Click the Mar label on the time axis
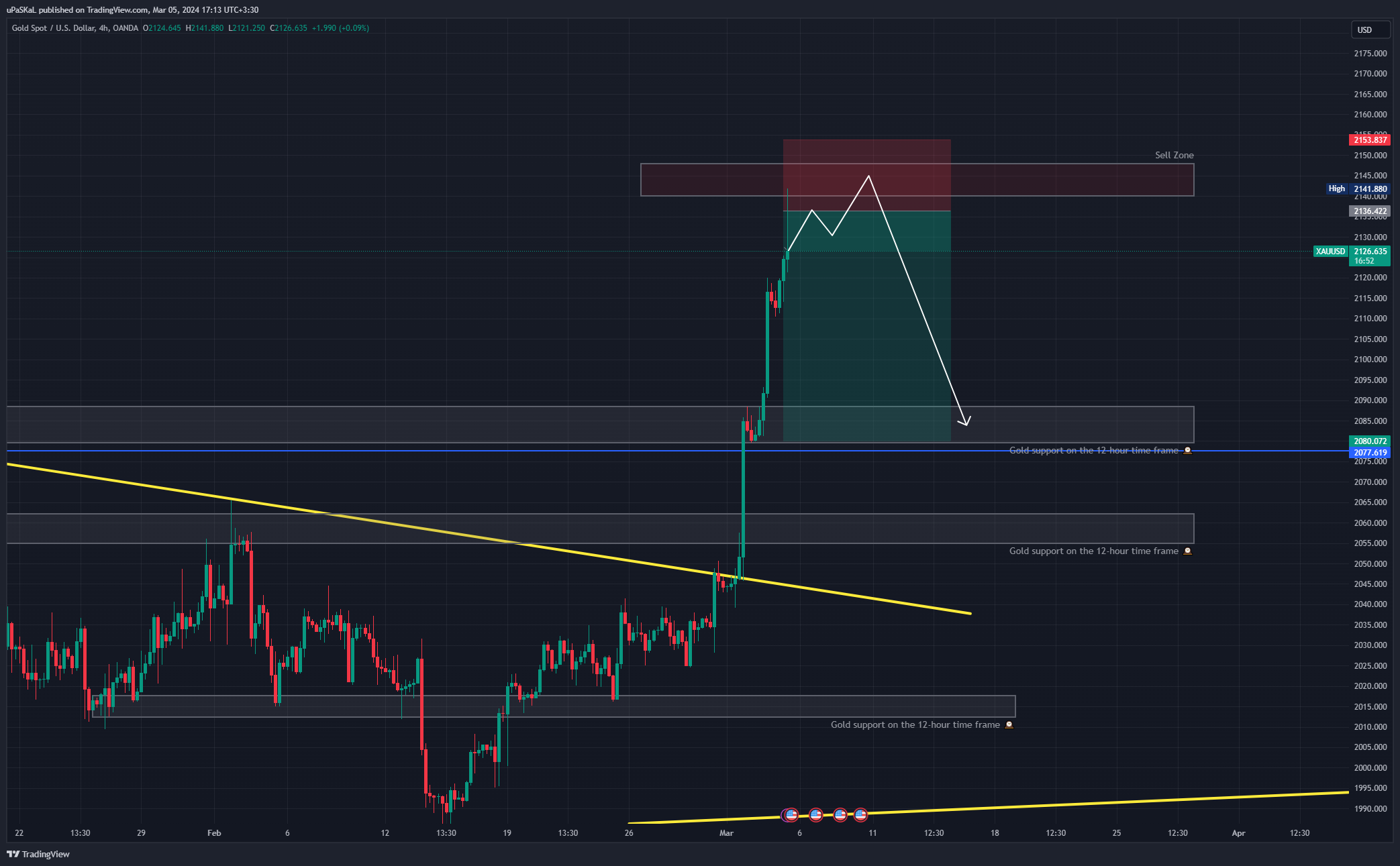1400x866 pixels. pyautogui.click(x=726, y=833)
